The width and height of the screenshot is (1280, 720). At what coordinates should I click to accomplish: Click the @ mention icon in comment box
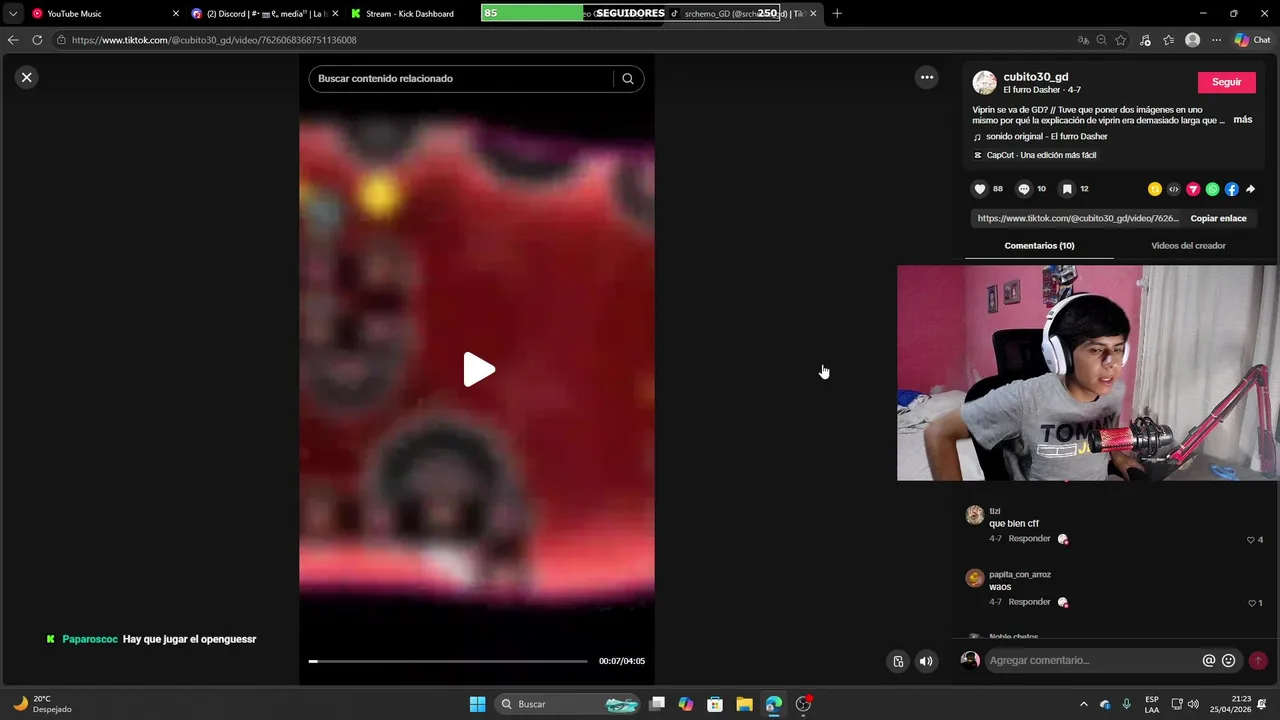coord(1209,660)
